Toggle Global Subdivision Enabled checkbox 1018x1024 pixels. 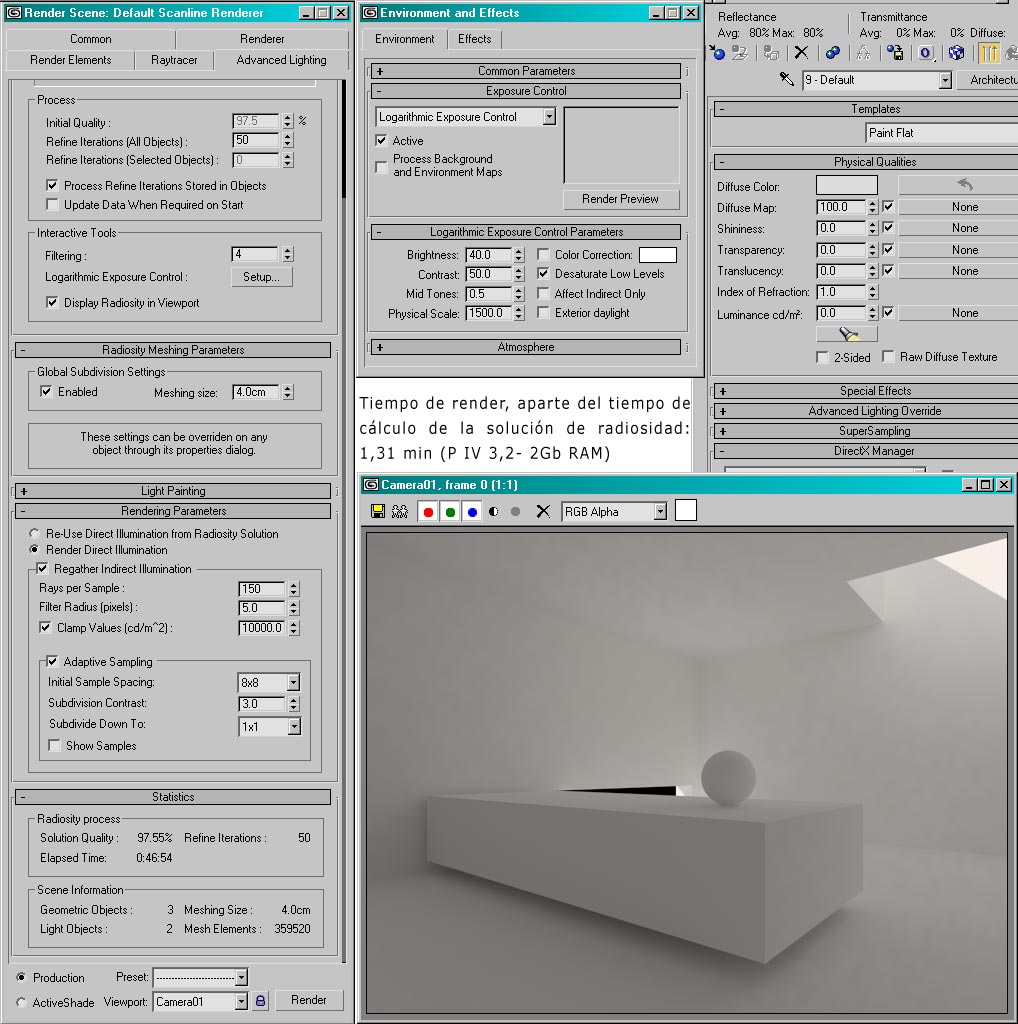pos(46,391)
